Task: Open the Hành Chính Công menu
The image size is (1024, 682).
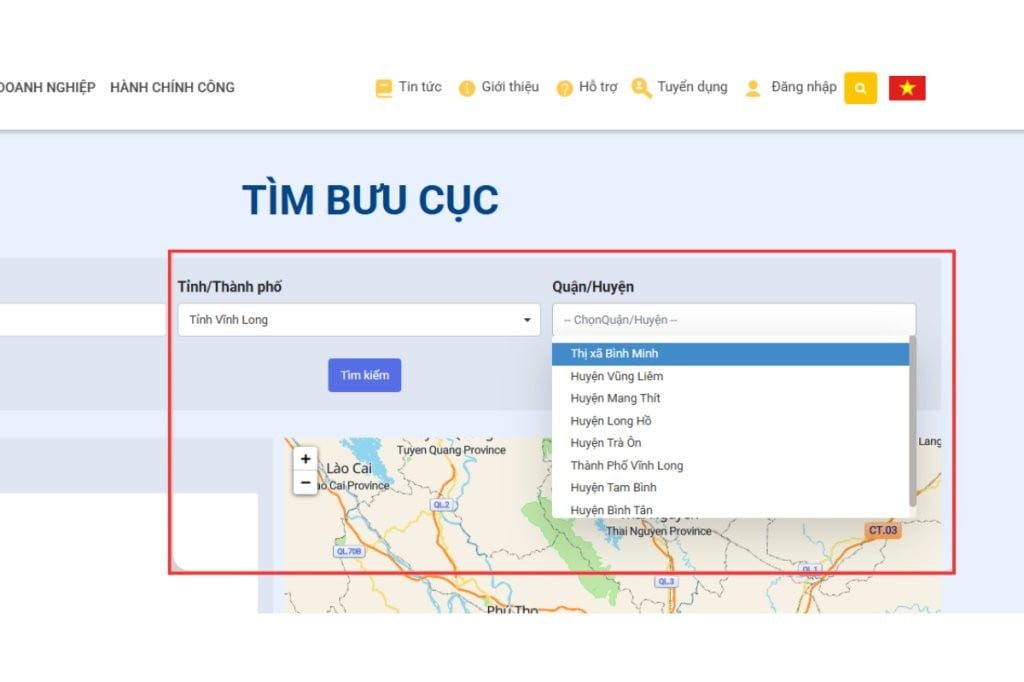Action: point(172,87)
